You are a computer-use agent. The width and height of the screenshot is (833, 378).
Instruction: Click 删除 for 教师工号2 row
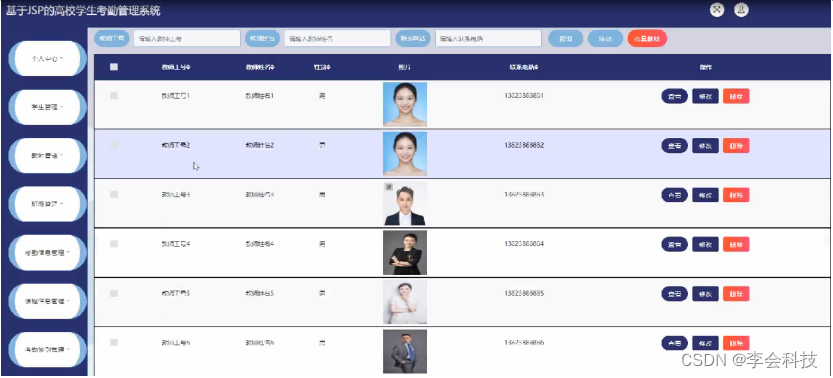pyautogui.click(x=736, y=145)
